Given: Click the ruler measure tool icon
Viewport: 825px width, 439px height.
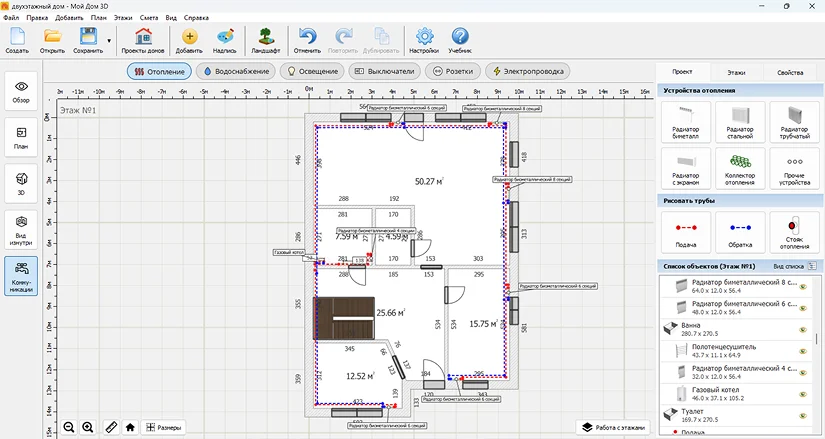Looking at the screenshot, I should coord(110,427).
